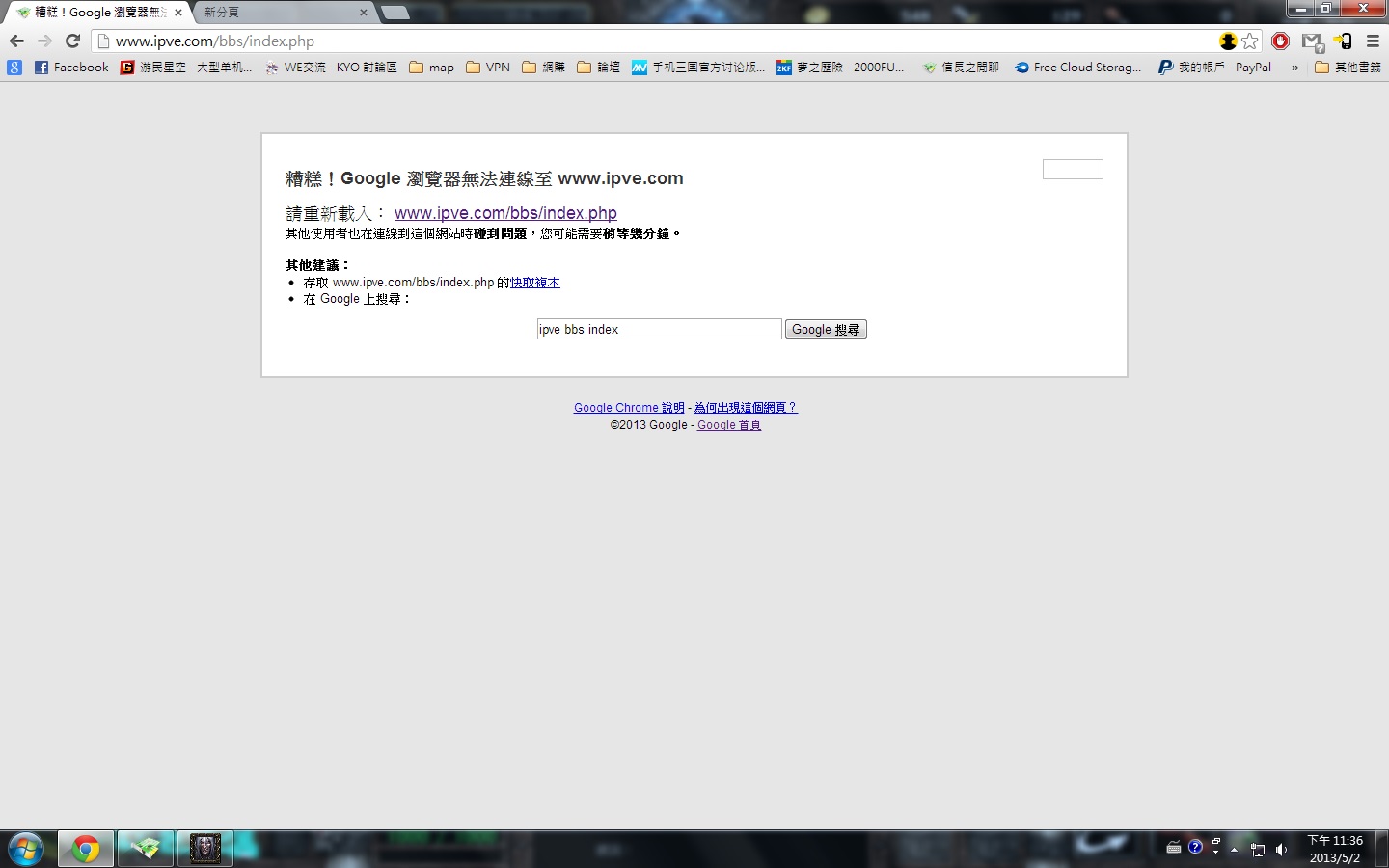Click the Chrome taskbar icon
1389x868 pixels.
(86, 849)
